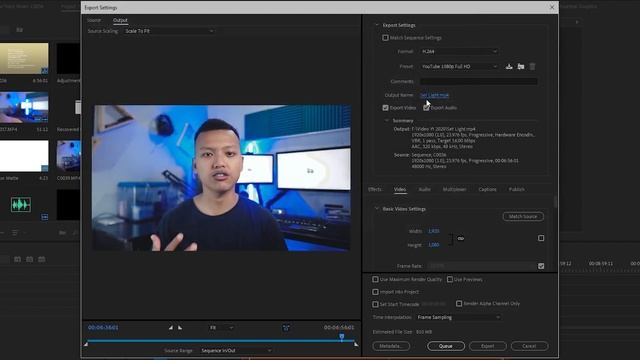This screenshot has width=640, height=360.
Task: Click the video preview of the man
Action: (x=221, y=178)
